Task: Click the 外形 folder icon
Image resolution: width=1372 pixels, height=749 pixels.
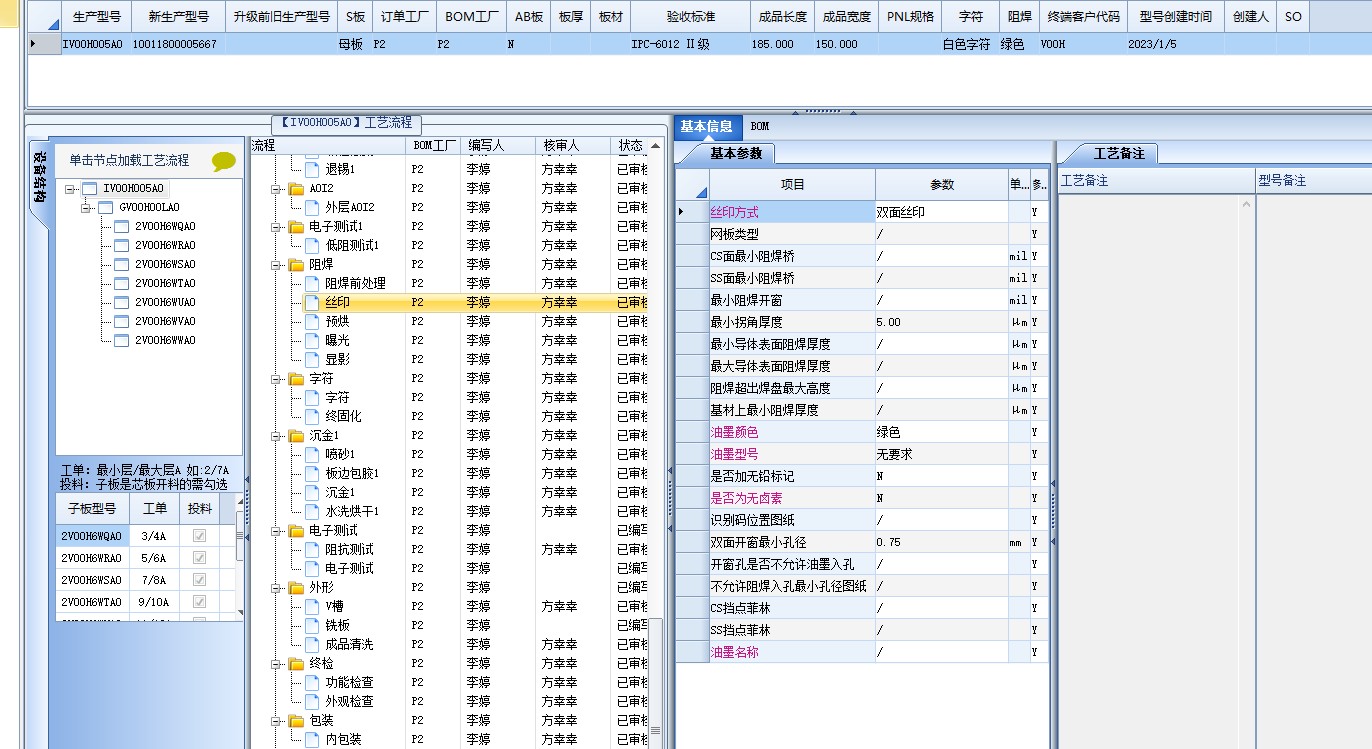Action: pos(296,588)
